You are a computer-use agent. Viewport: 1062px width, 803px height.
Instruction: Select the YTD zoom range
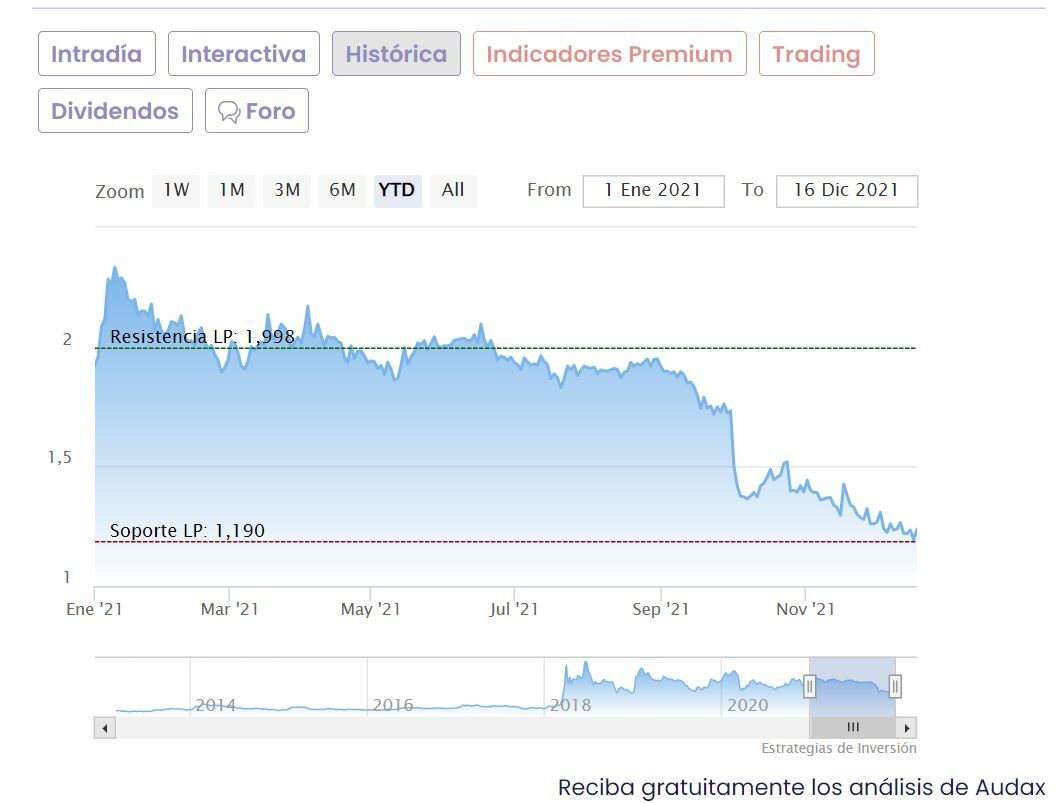click(x=397, y=190)
